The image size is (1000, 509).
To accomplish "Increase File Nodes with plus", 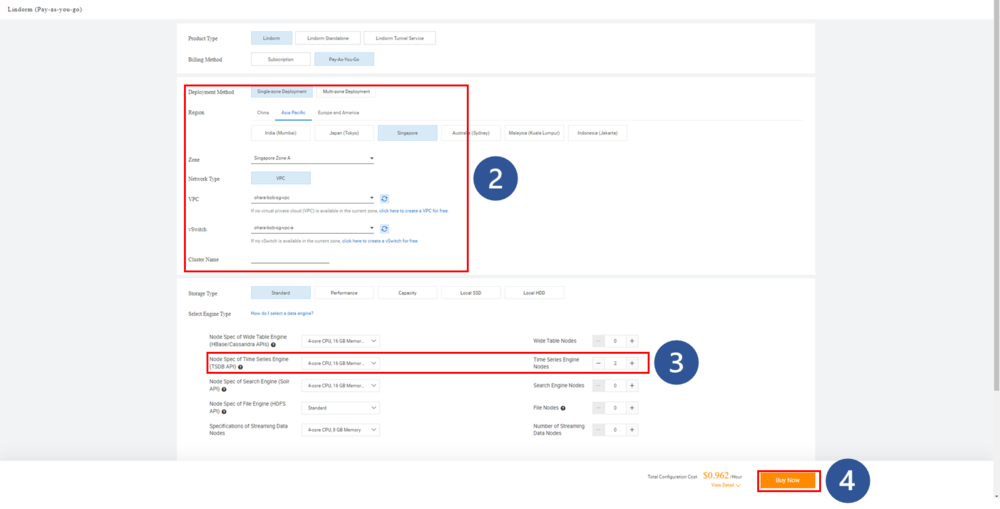I will [x=631, y=408].
